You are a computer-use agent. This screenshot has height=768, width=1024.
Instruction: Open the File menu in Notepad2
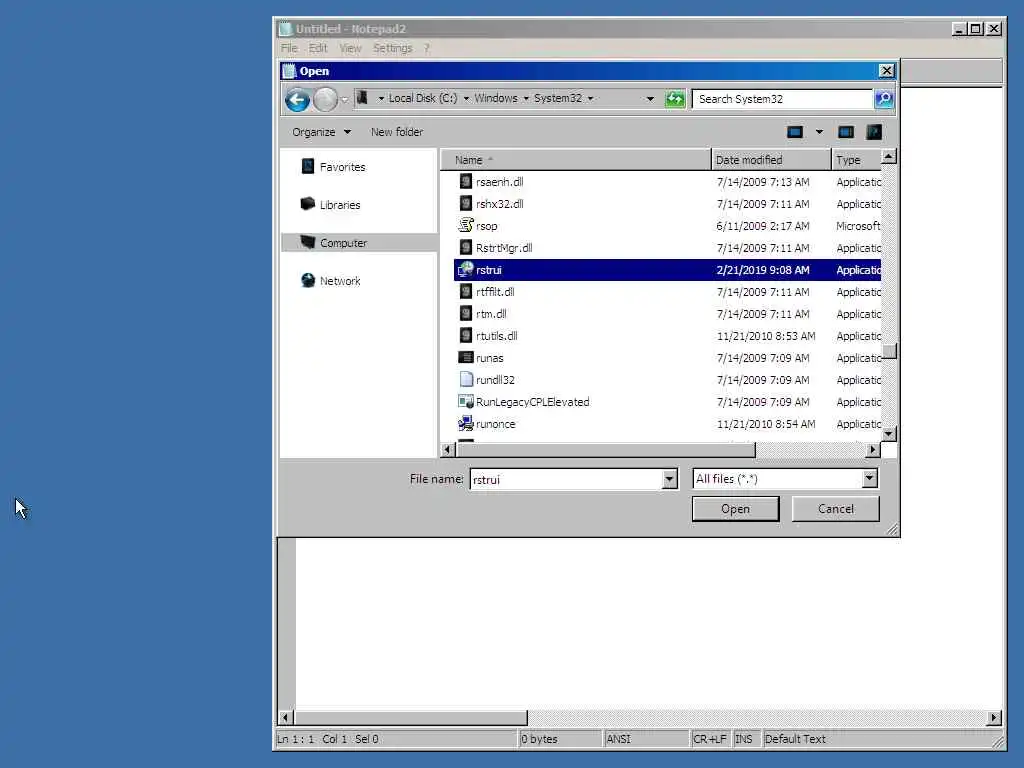289,48
